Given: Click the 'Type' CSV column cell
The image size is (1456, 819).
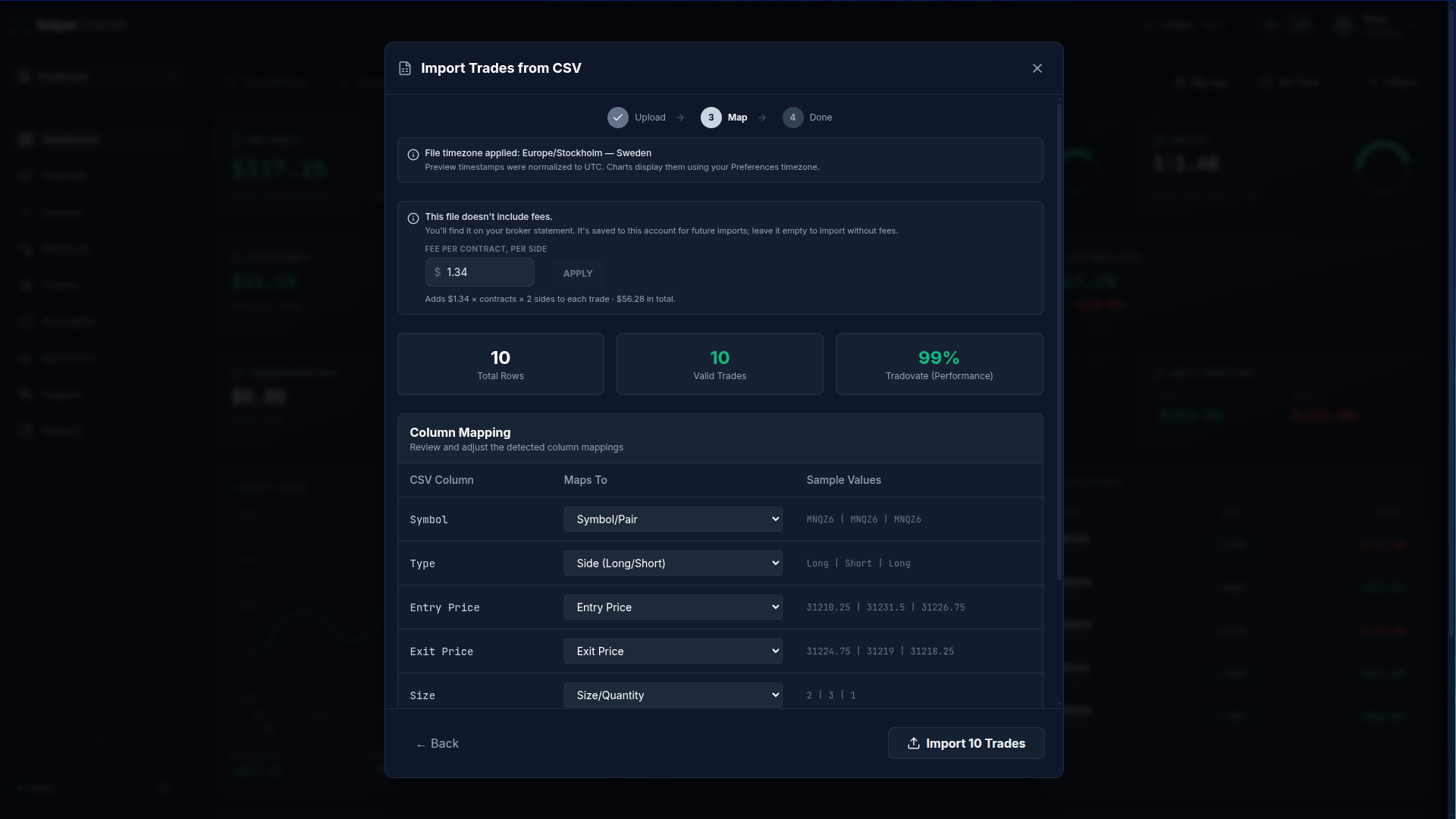Looking at the screenshot, I should click(x=422, y=563).
